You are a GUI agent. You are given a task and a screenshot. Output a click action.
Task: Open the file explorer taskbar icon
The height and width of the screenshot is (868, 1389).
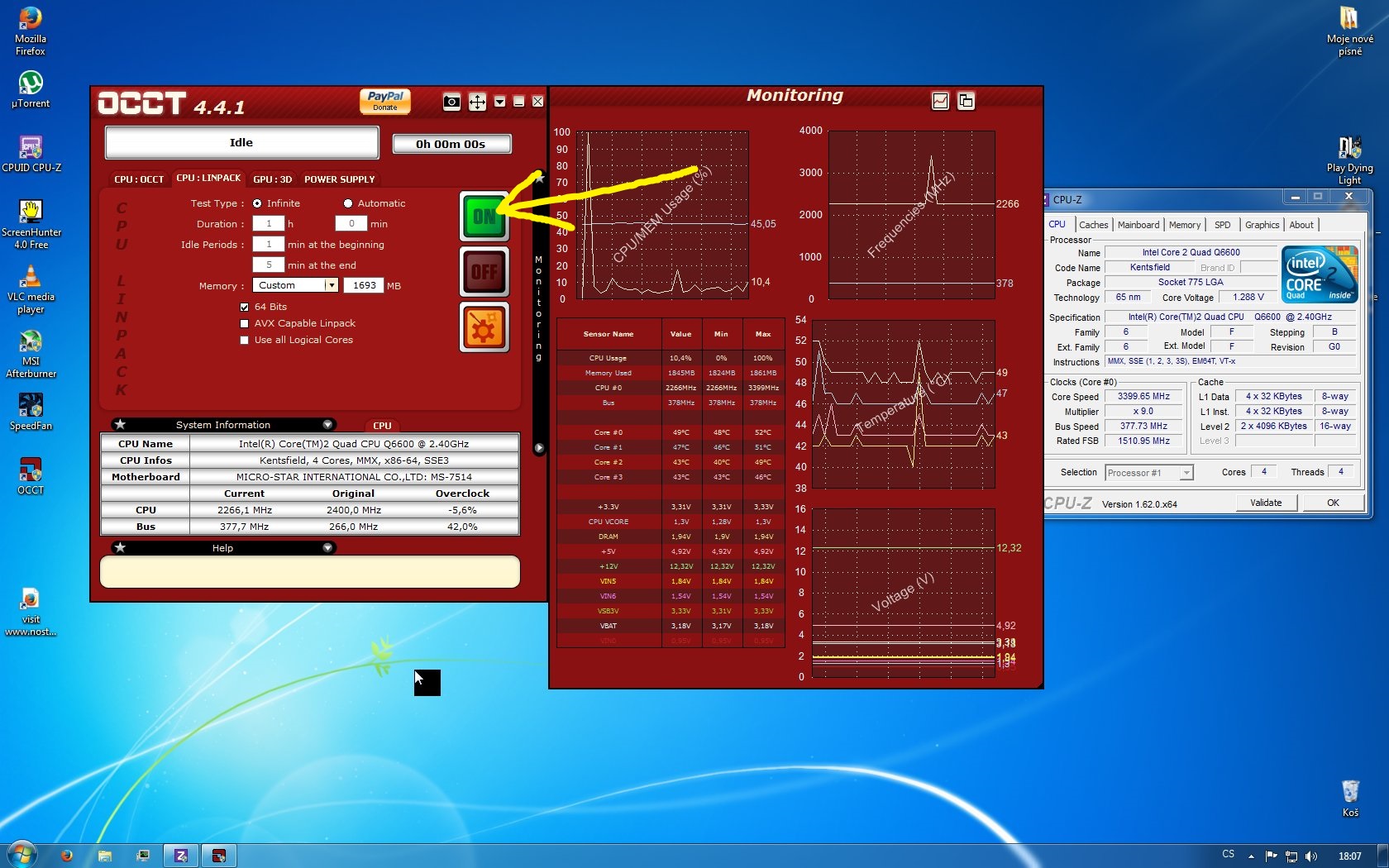click(x=105, y=856)
